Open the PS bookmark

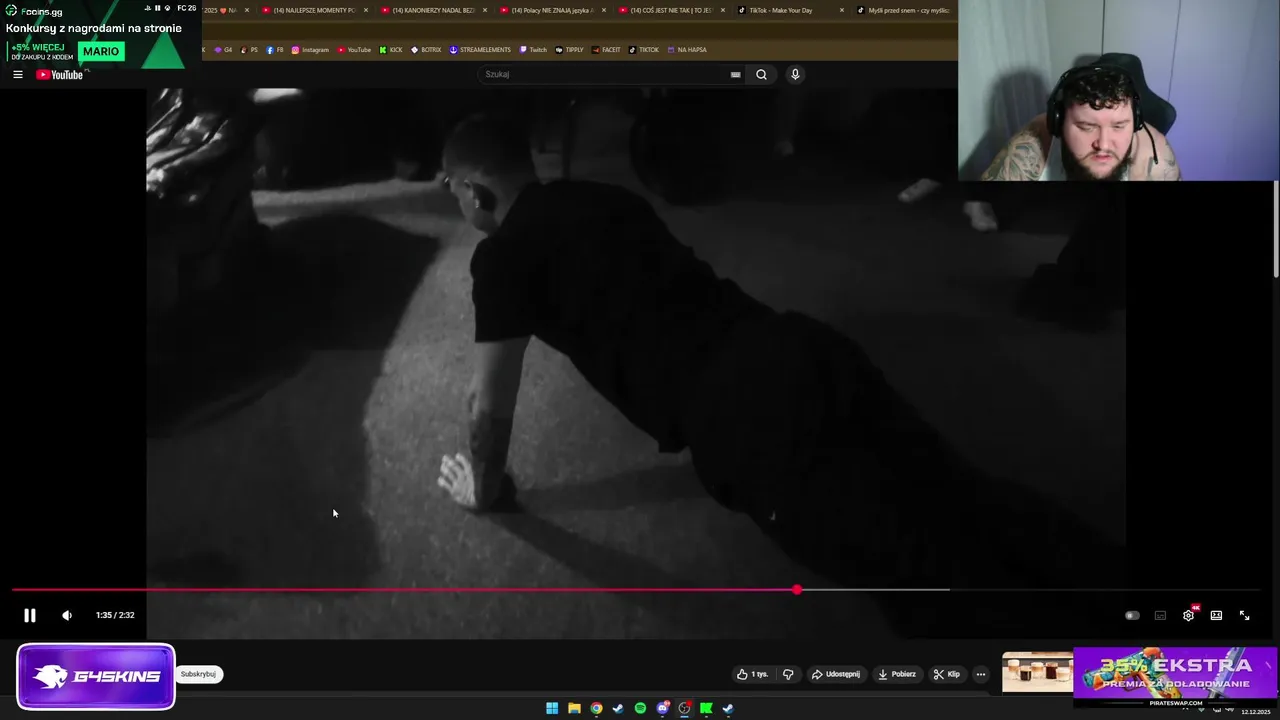point(249,49)
